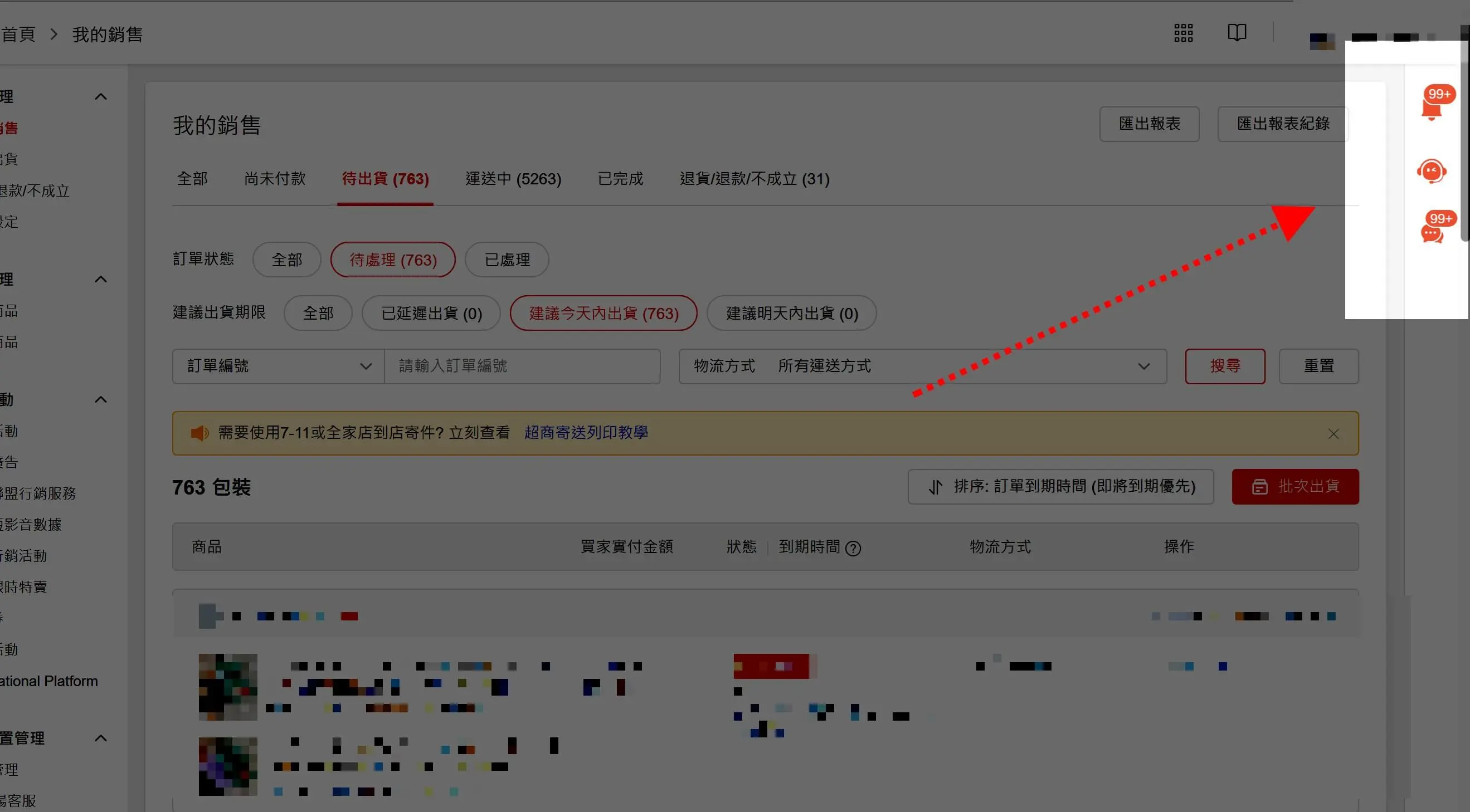Image resolution: width=1470 pixels, height=812 pixels.
Task: Click the help icon beside 到期時間
Action: (853, 548)
